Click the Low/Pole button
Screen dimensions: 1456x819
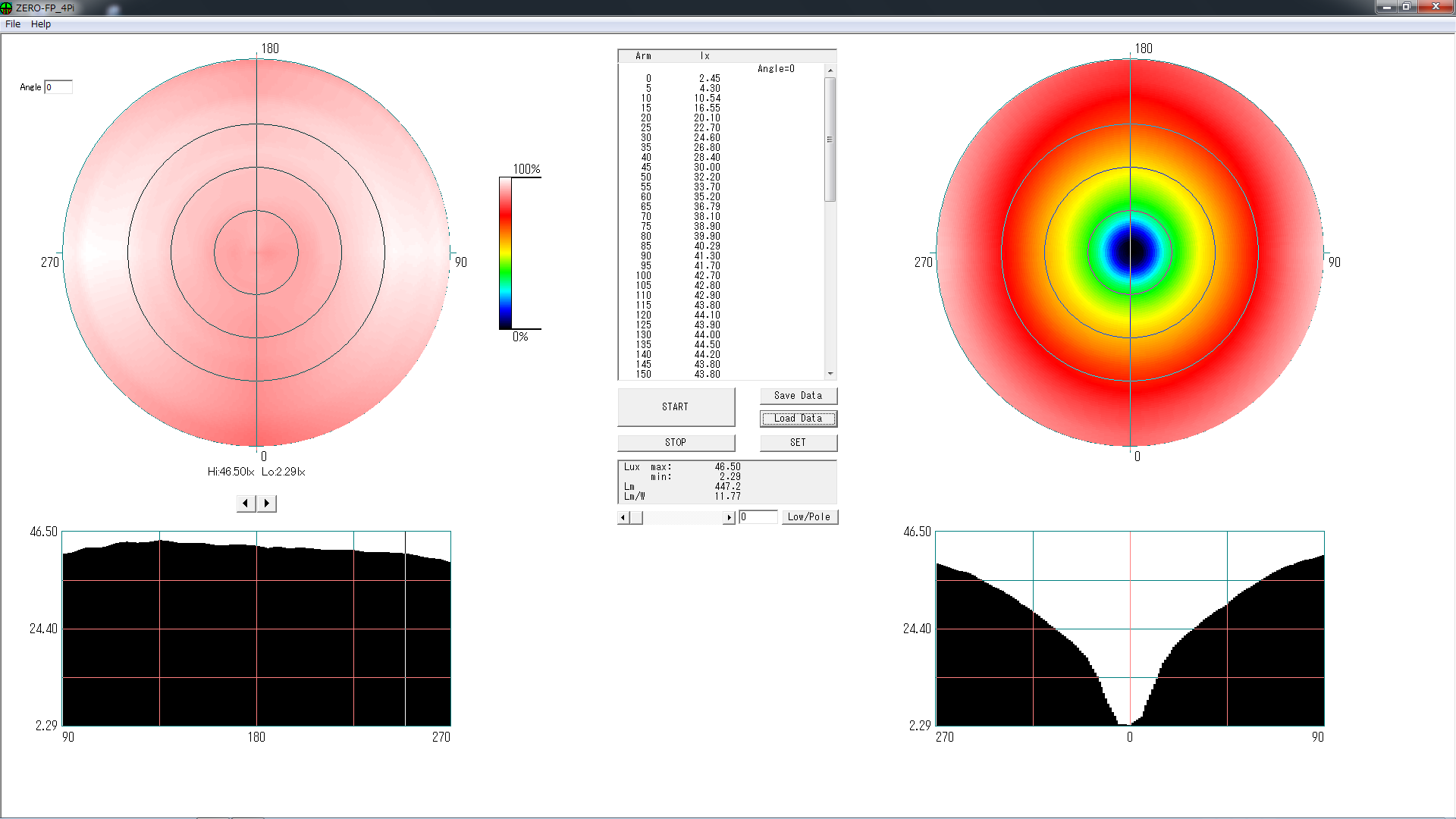[x=808, y=517]
